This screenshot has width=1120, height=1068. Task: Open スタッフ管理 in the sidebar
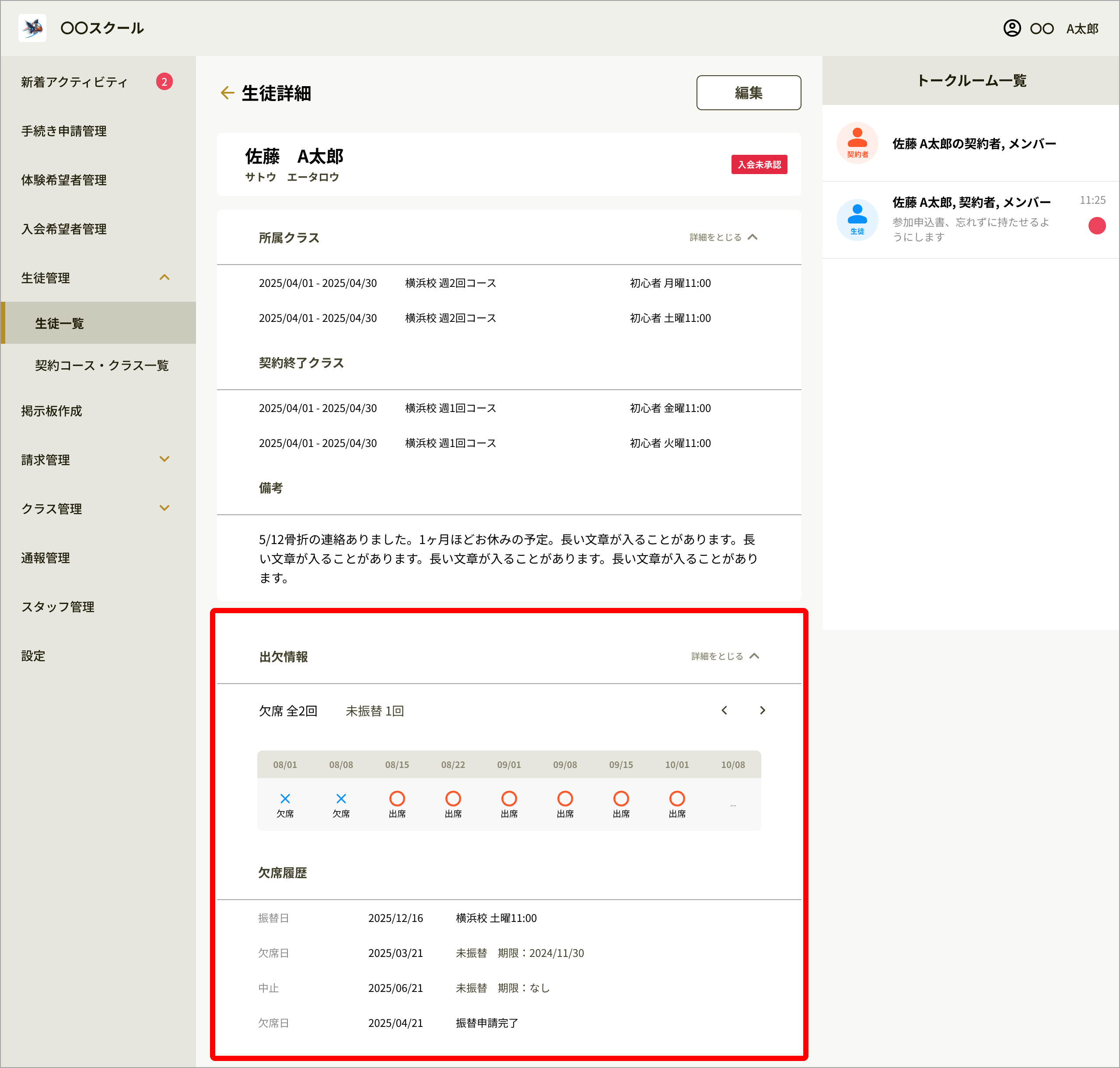[x=98, y=607]
